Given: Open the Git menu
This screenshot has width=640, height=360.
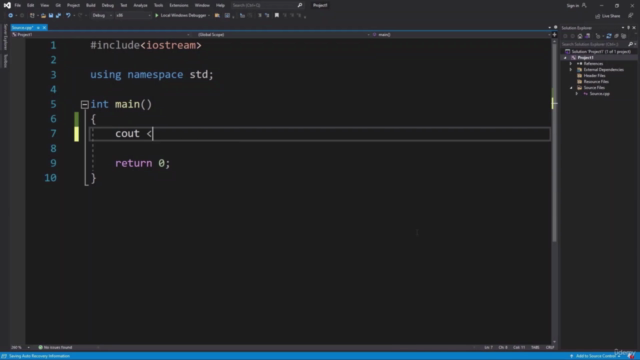Looking at the screenshot, I should [58, 5].
